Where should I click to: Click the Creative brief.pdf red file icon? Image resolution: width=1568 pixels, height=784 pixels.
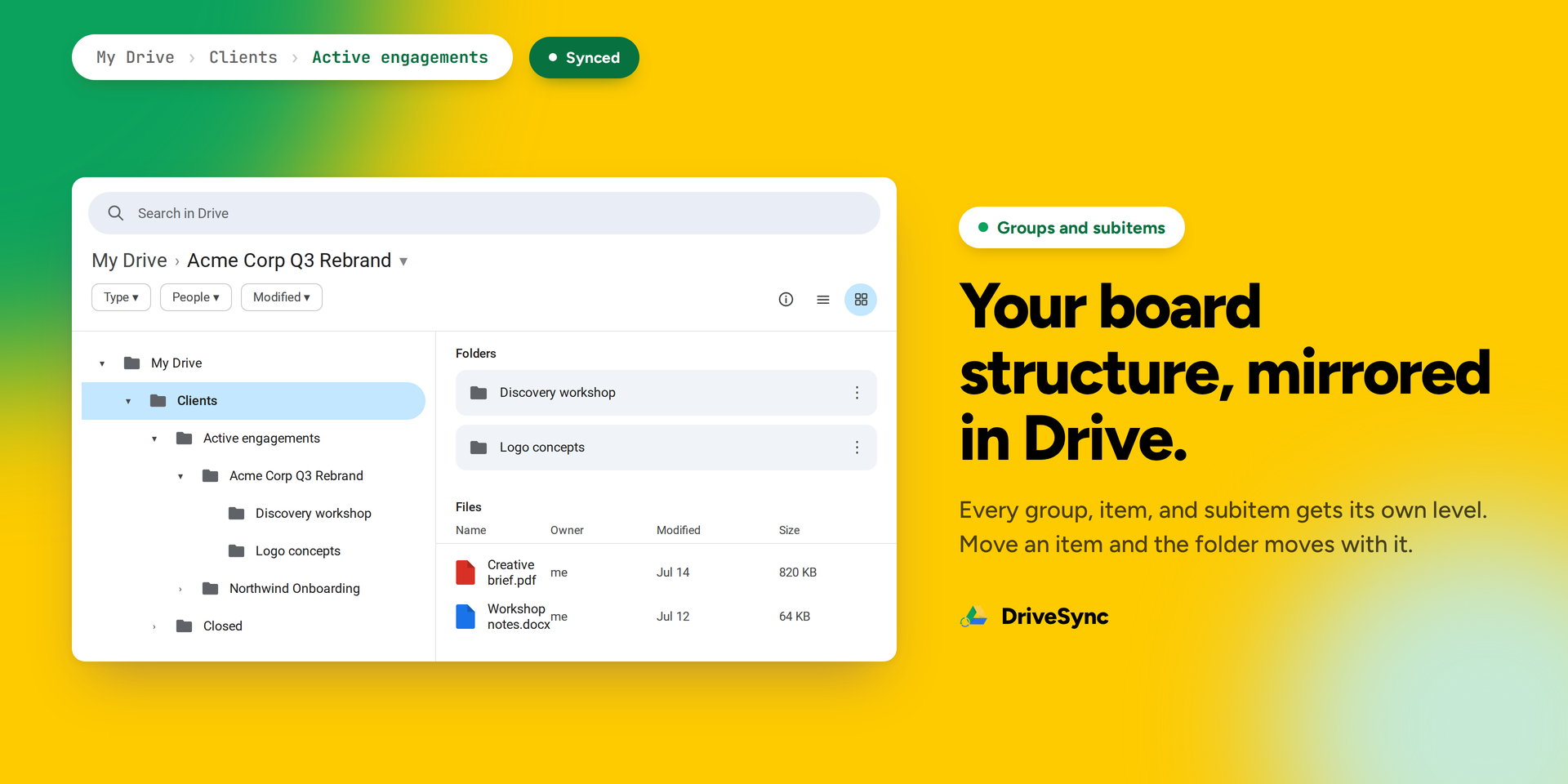465,572
